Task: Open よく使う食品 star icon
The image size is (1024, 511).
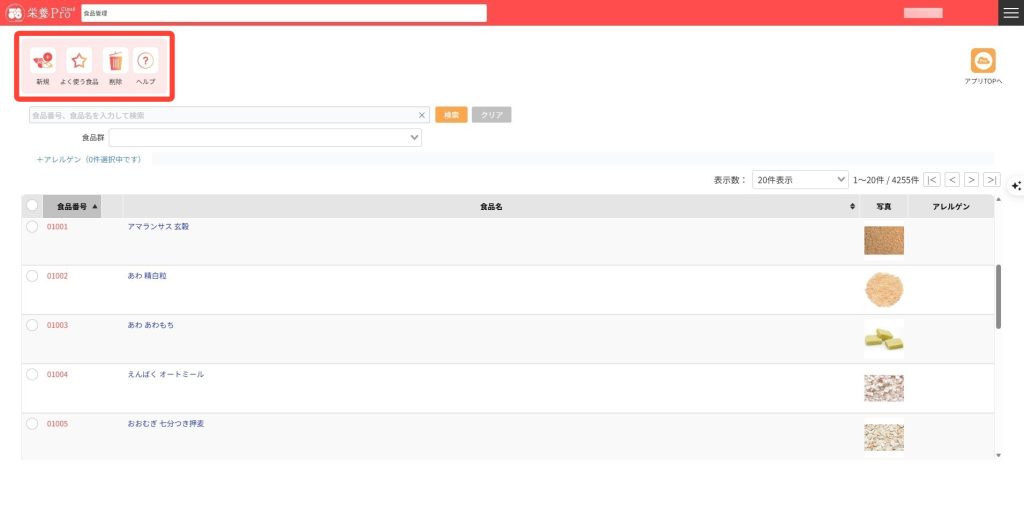Action: [x=79, y=61]
